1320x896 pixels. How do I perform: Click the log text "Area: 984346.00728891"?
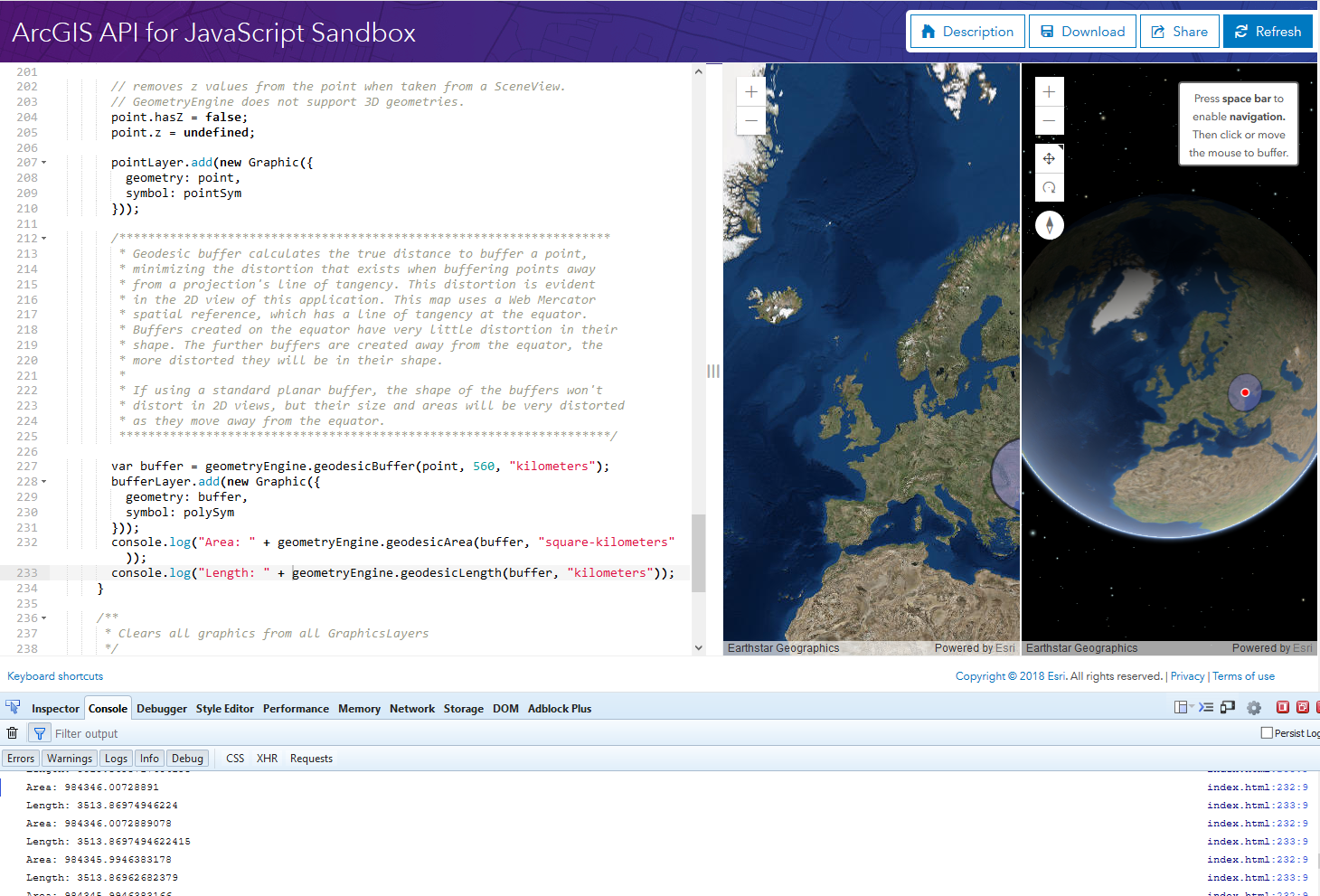(x=92, y=788)
